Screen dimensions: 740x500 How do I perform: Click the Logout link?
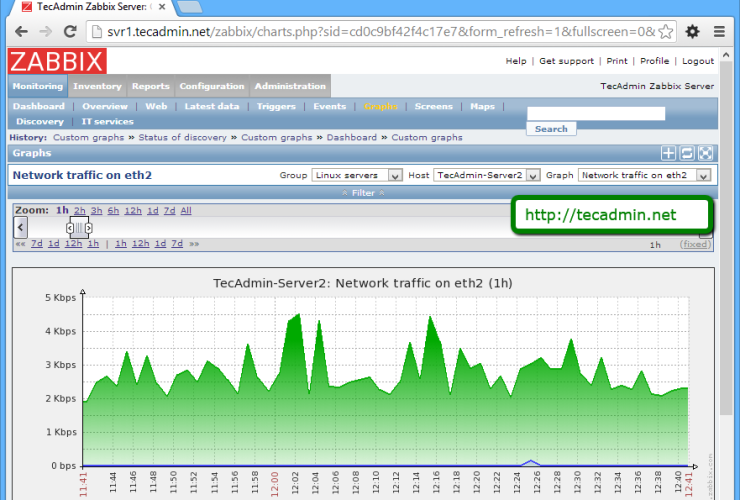pyautogui.click(x=698, y=61)
